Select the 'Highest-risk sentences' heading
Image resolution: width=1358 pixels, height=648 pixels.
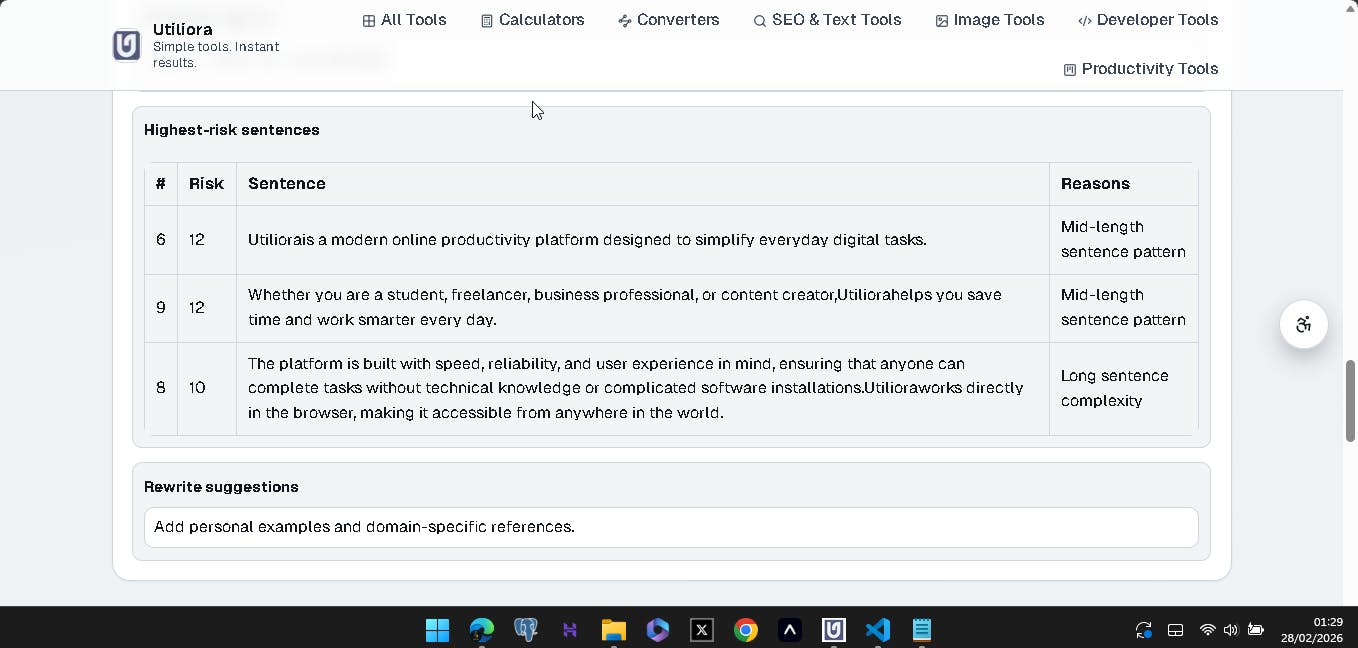pyautogui.click(x=232, y=130)
